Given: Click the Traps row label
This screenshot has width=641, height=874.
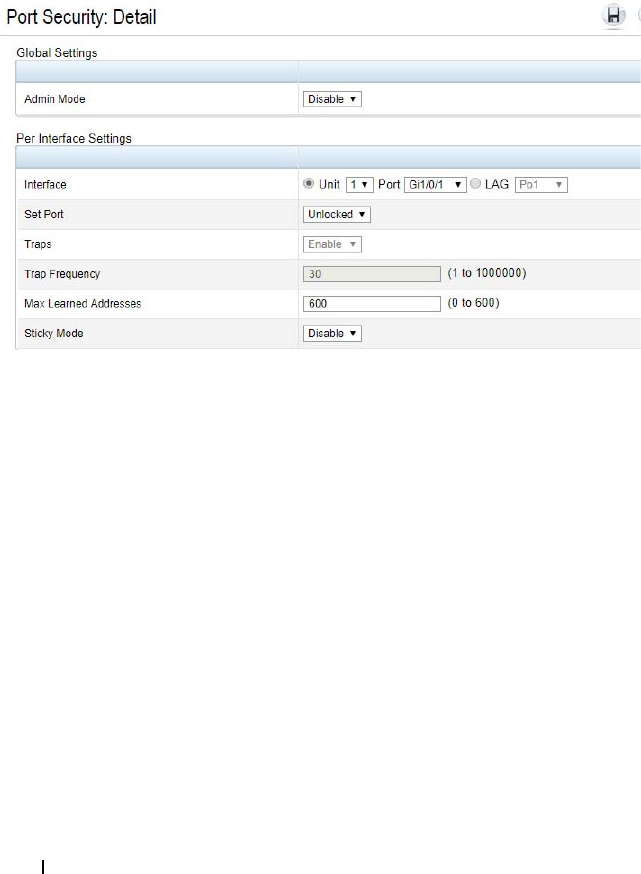Looking at the screenshot, I should pos(38,244).
